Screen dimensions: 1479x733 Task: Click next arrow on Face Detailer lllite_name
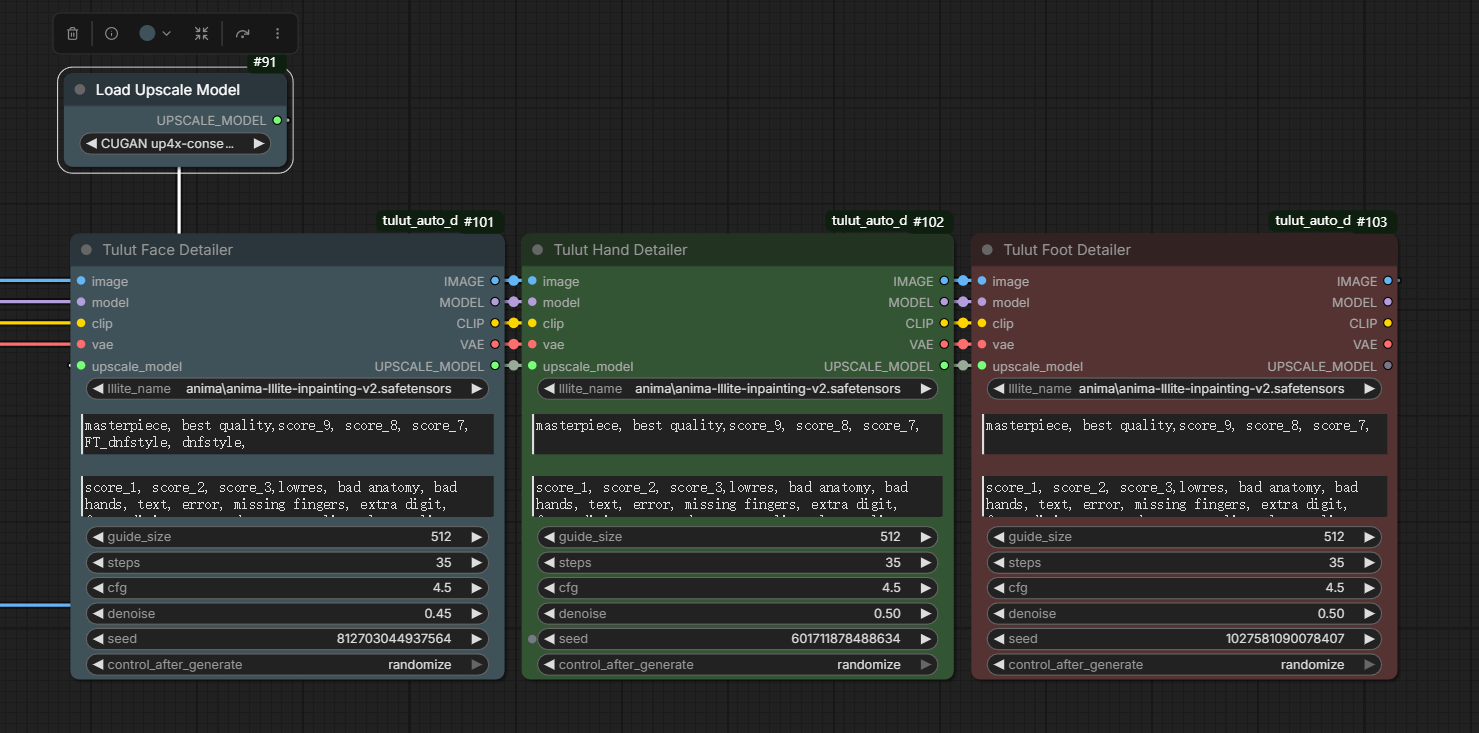tap(476, 389)
